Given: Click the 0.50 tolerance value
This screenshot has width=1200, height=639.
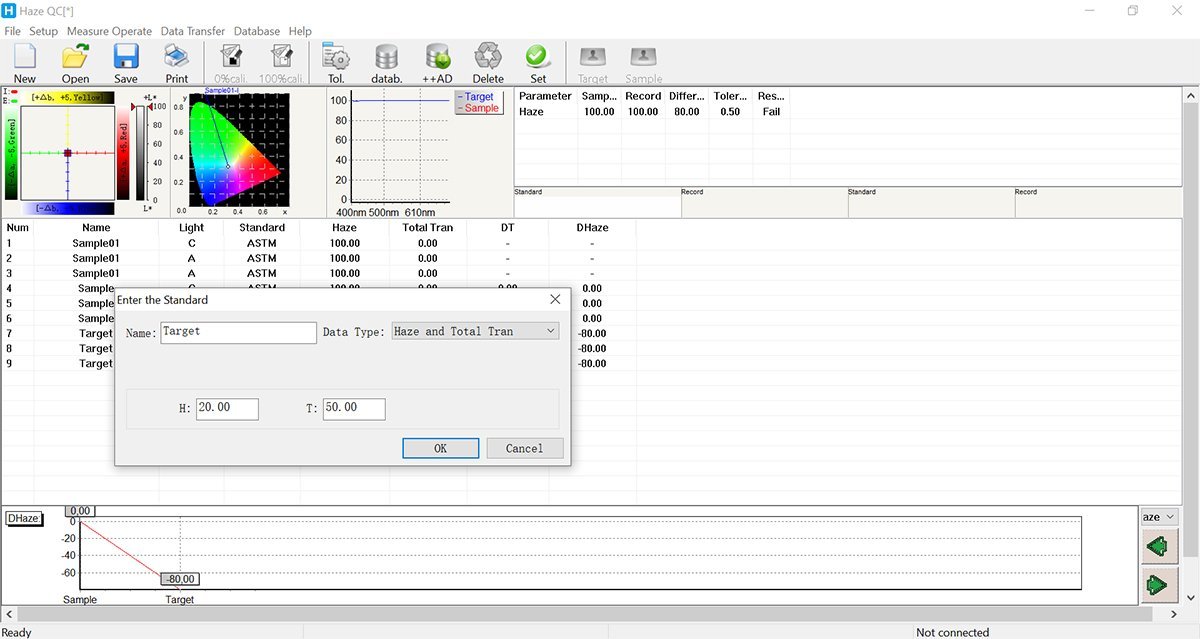Looking at the screenshot, I should pos(730,112).
